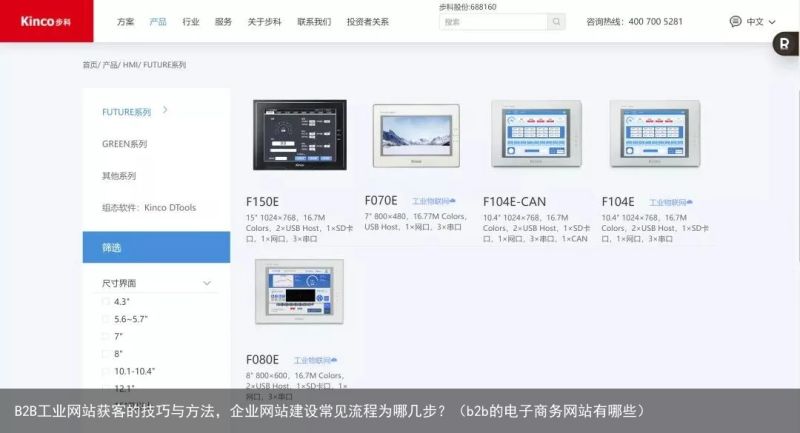The width and height of the screenshot is (800, 433).
Task: Open the F104E-CAN product image
Action: click(x=536, y=134)
